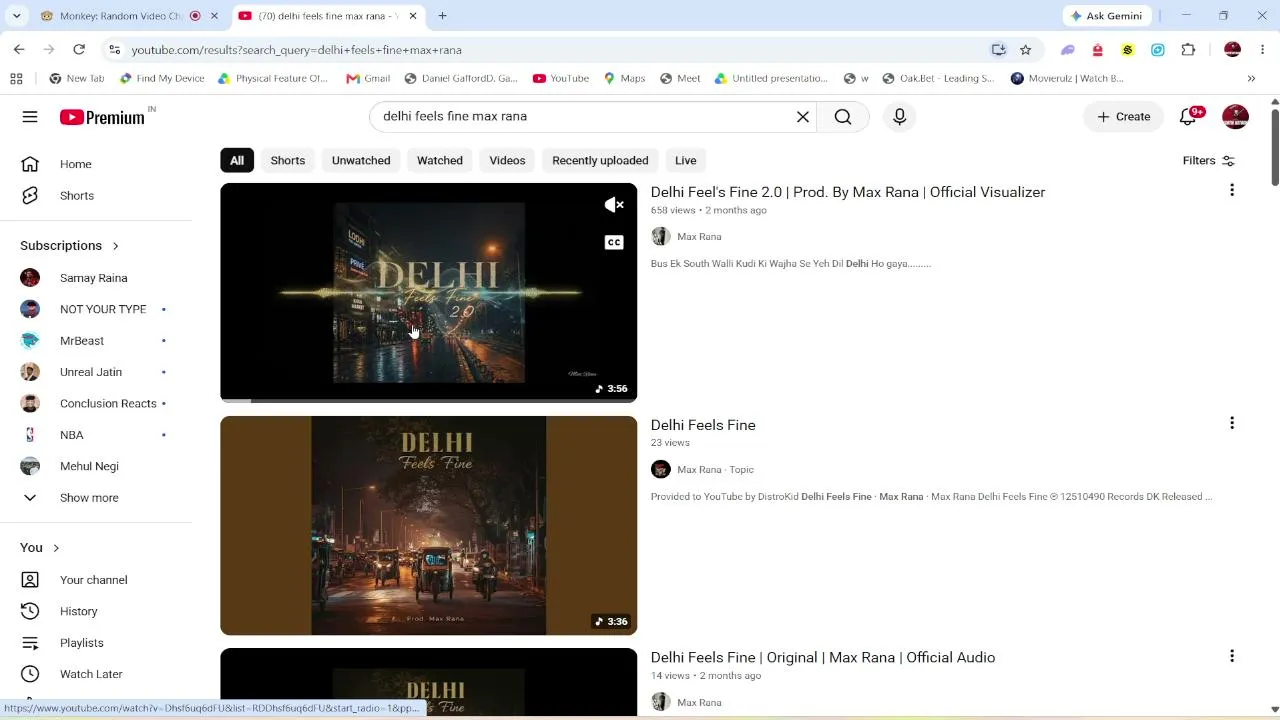This screenshot has height=720, width=1280.
Task: Open the Chrome apps grid shortcut
Action: pos(16,78)
